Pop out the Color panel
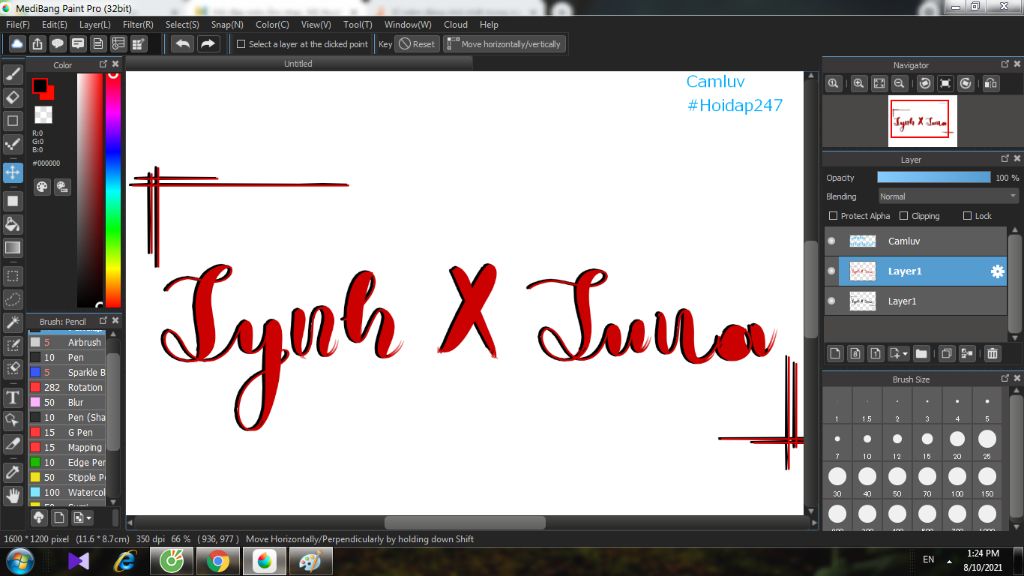 point(103,64)
